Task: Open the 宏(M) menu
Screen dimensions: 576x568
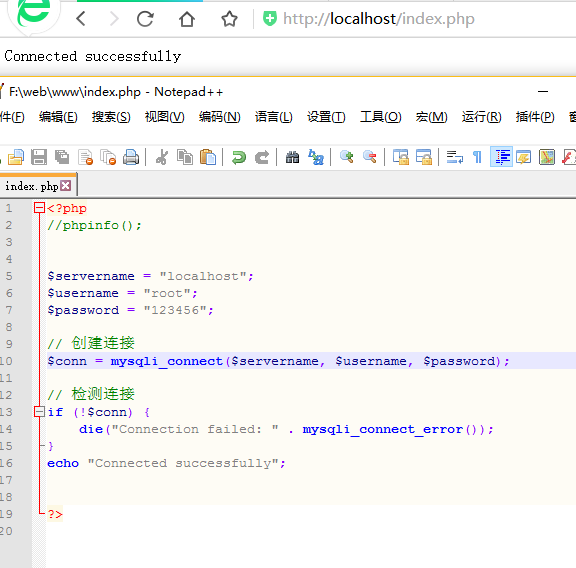Action: click(x=431, y=117)
